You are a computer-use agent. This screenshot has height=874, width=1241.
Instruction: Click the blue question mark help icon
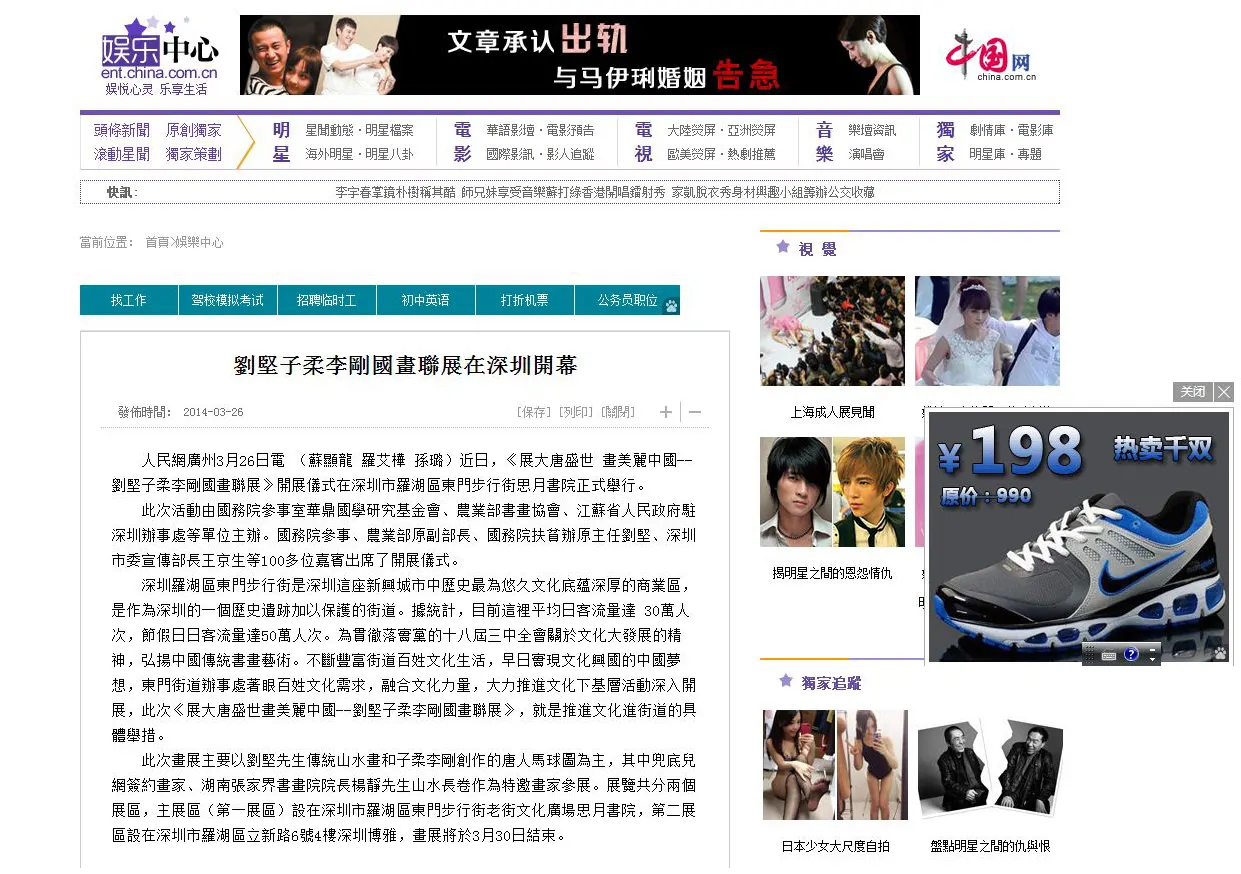click(1131, 654)
